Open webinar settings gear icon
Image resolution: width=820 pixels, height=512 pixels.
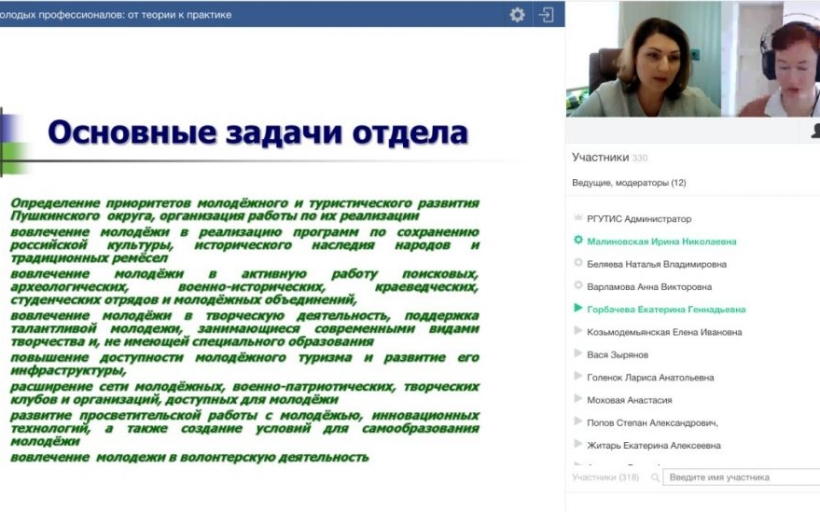coord(517,15)
